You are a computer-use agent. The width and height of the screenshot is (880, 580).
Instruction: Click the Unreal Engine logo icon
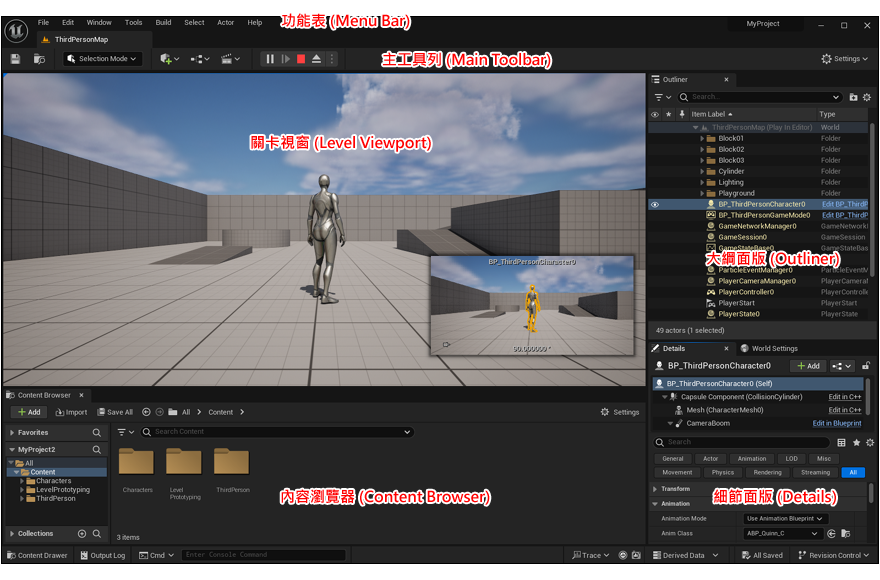16,30
